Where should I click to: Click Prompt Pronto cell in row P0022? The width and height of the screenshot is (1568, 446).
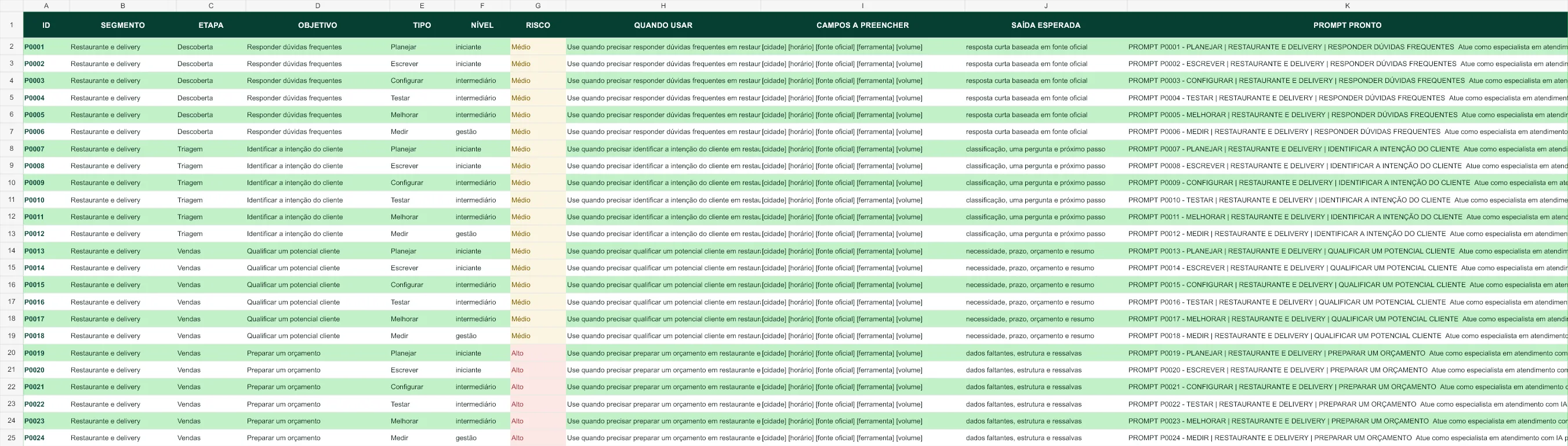click(x=1347, y=404)
